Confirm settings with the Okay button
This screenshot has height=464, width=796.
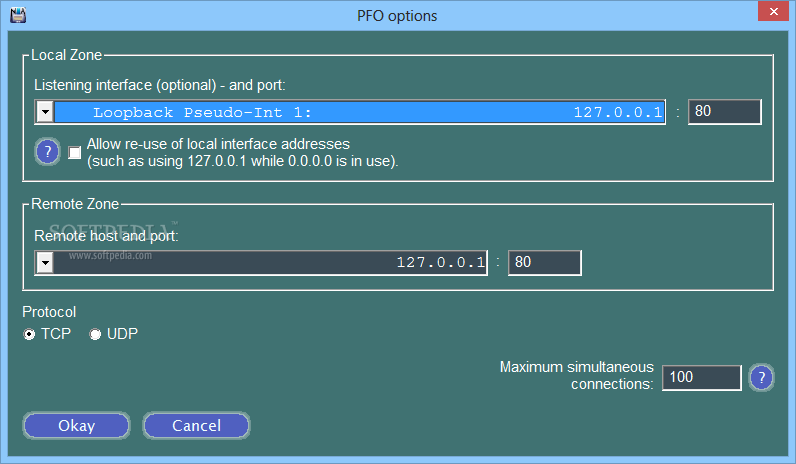coord(76,425)
